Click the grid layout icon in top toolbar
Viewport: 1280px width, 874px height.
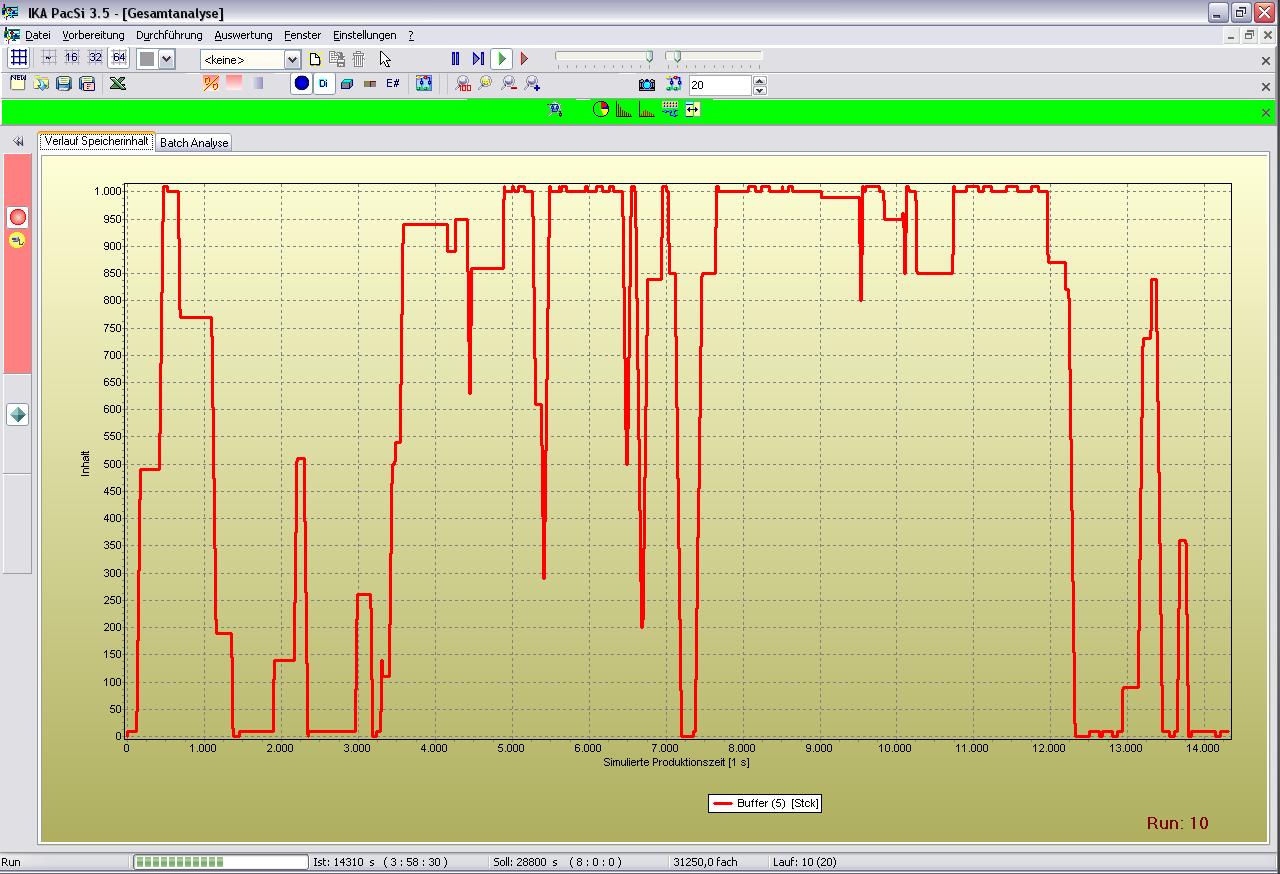point(18,58)
